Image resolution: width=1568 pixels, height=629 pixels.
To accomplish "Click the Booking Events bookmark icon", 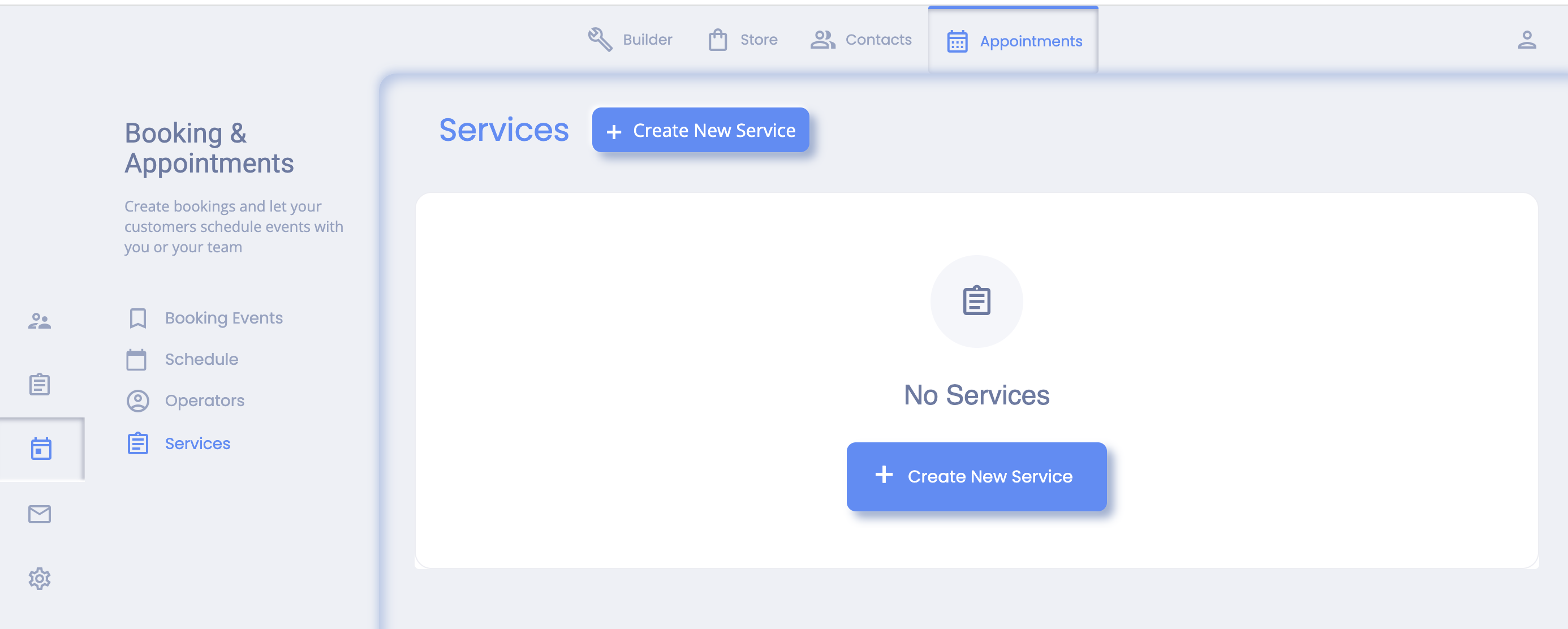I will (x=138, y=318).
